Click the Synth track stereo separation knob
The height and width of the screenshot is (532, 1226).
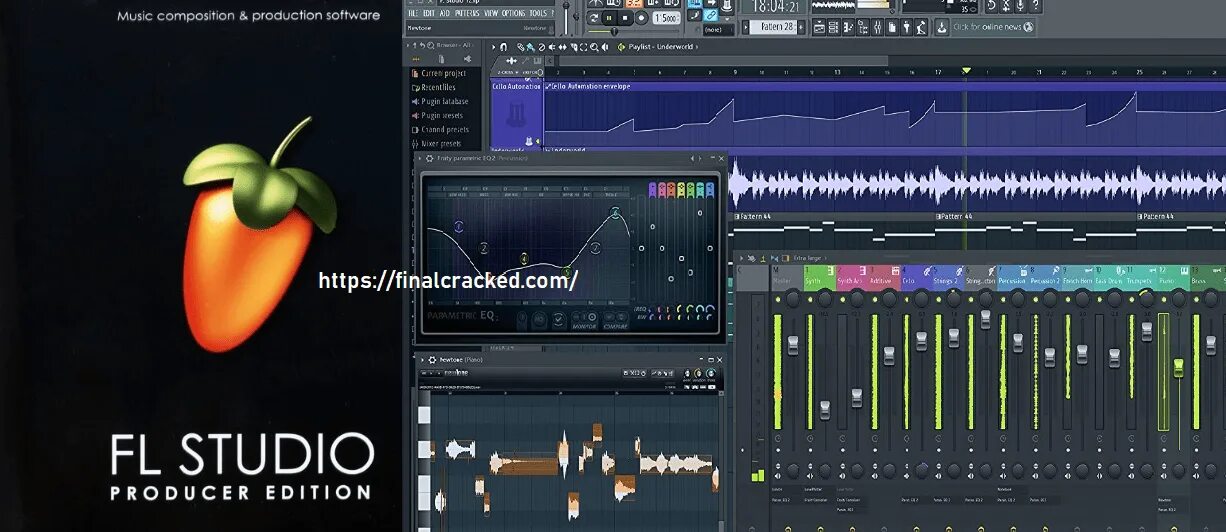point(825,471)
